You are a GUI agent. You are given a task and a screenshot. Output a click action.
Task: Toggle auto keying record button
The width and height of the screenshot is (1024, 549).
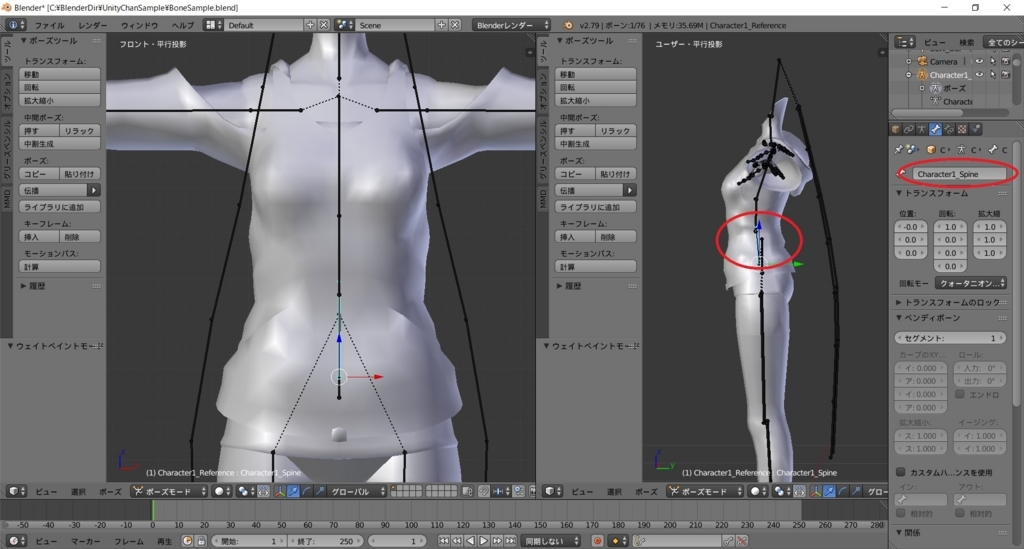(597, 541)
